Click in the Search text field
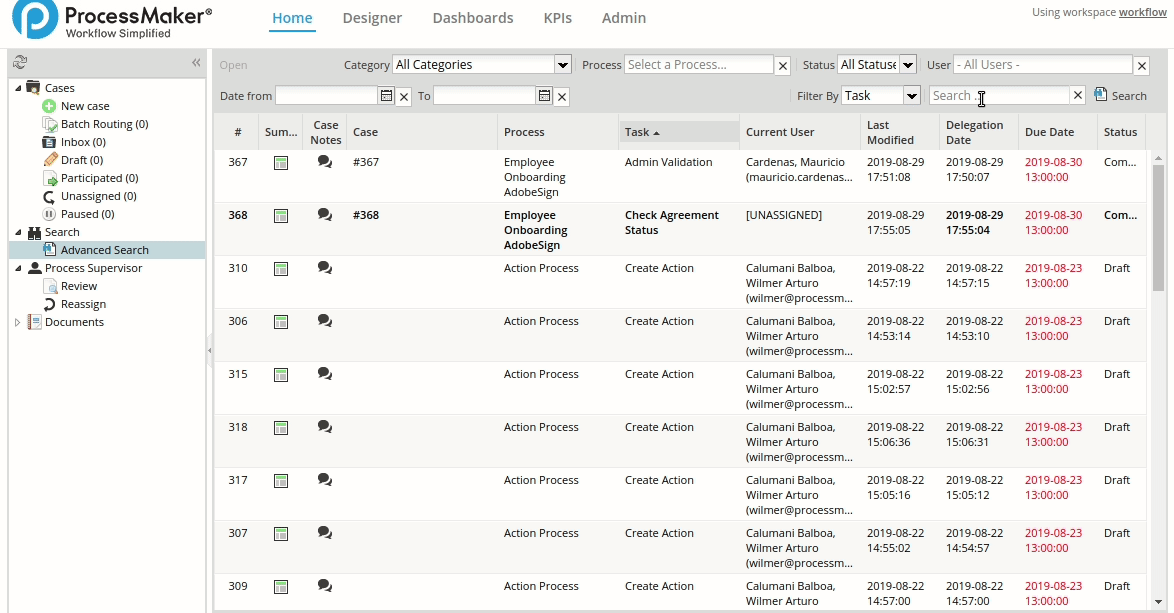Image resolution: width=1174 pixels, height=613 pixels. 998,96
